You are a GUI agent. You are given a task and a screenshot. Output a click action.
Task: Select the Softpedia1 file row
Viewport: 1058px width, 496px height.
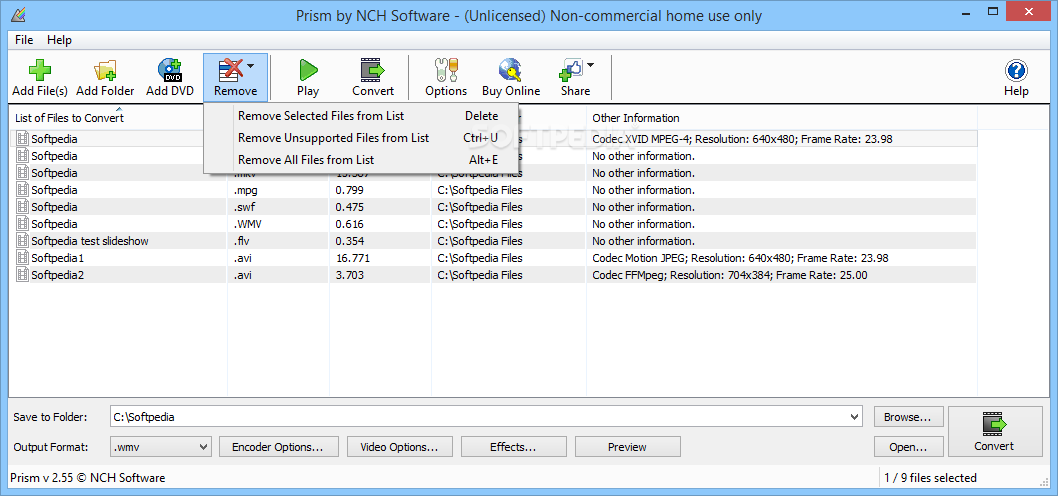coord(493,258)
